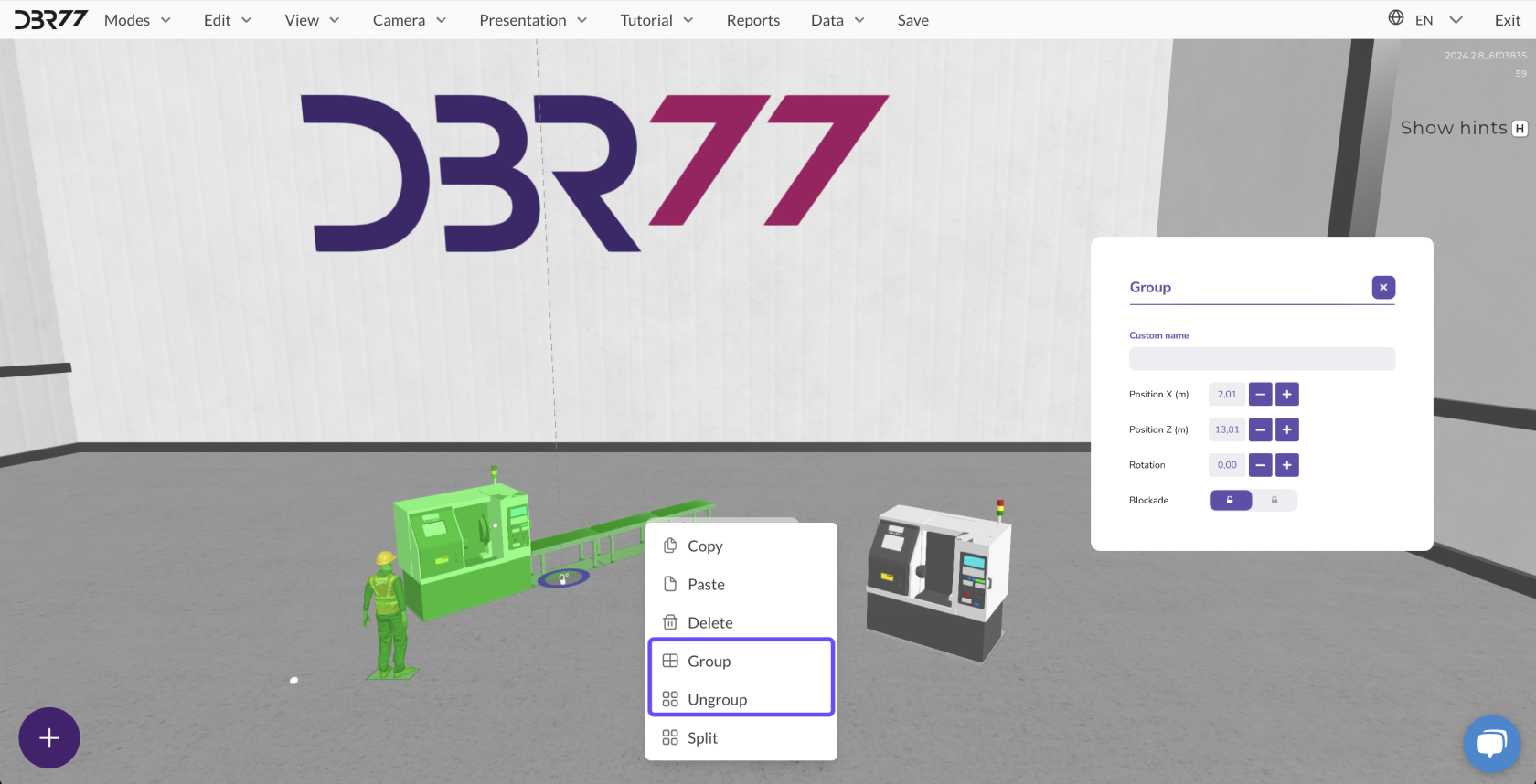Screen dimensions: 1536x784
Task: Click the blue rotation marker on floor
Action: click(563, 577)
